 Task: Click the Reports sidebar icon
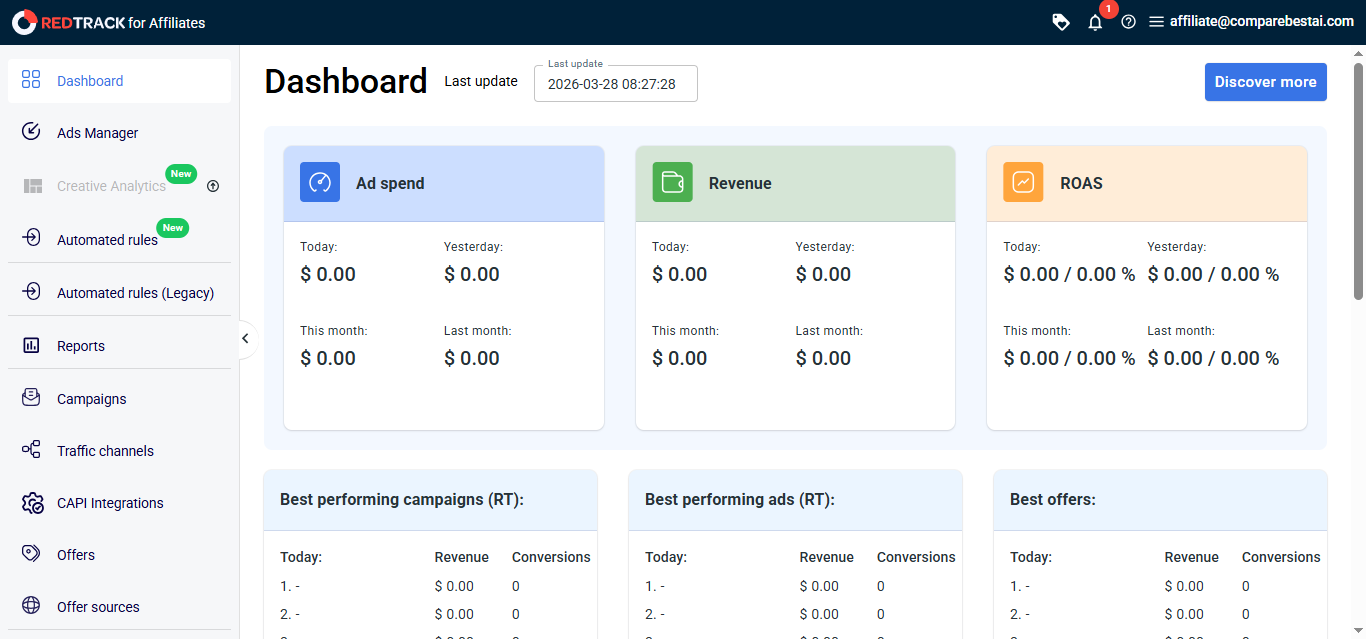31,345
